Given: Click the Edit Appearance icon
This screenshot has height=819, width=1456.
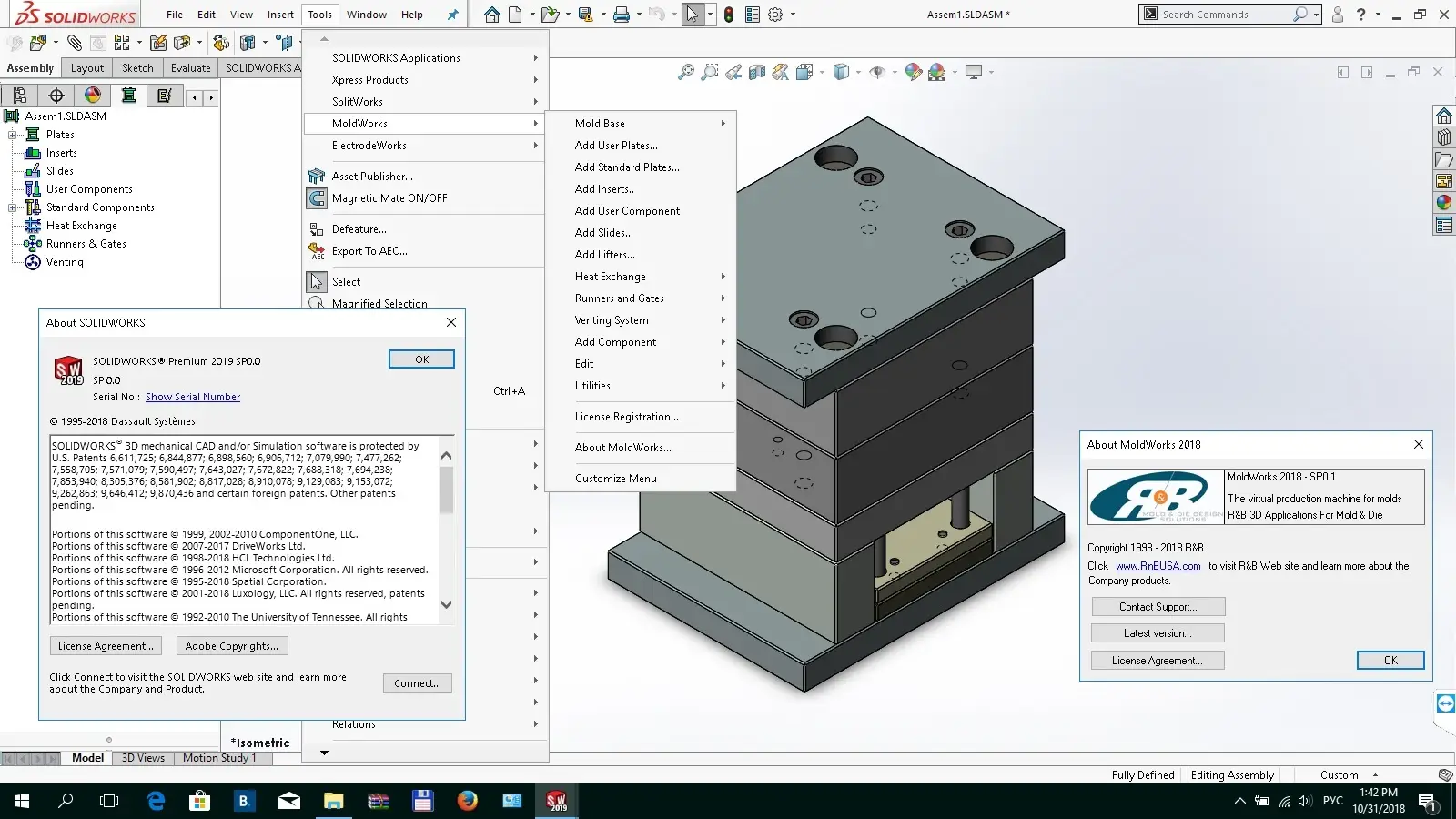Looking at the screenshot, I should (914, 72).
